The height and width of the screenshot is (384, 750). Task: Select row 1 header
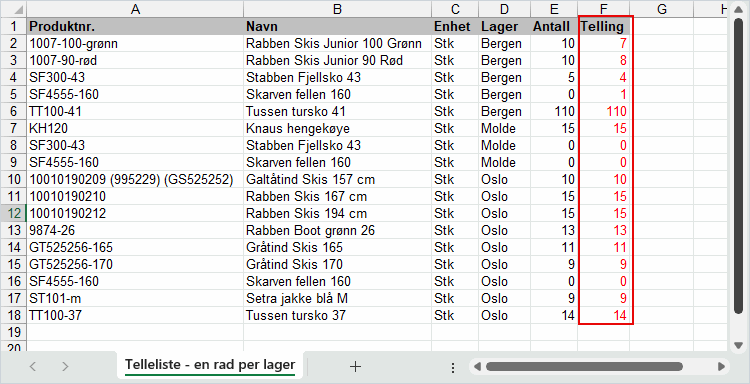tap(13, 26)
